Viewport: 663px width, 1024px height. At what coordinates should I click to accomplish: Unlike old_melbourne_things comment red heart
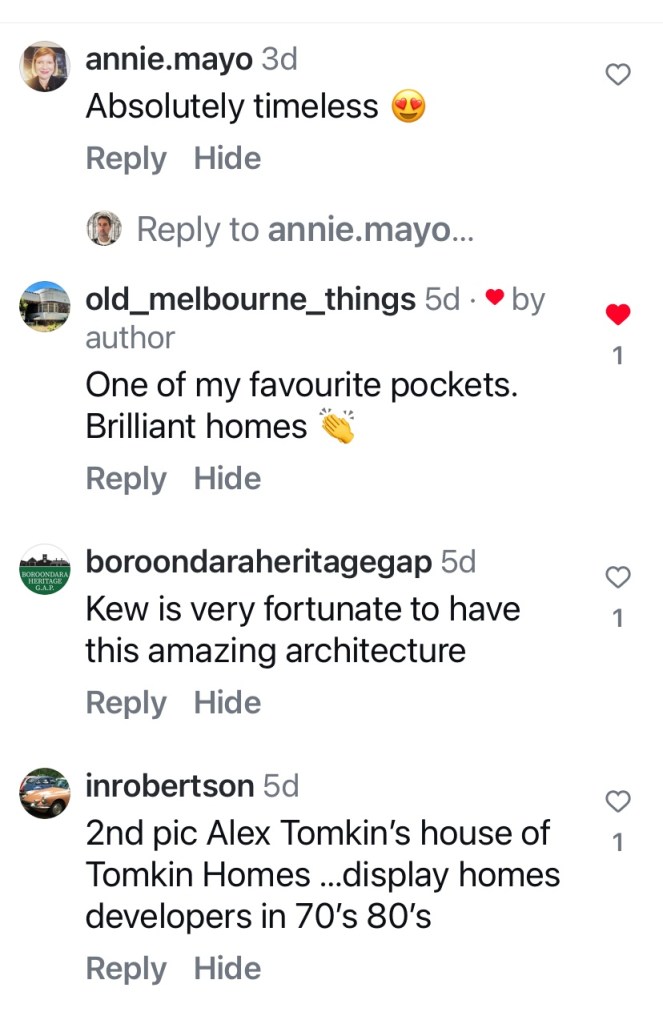(619, 315)
